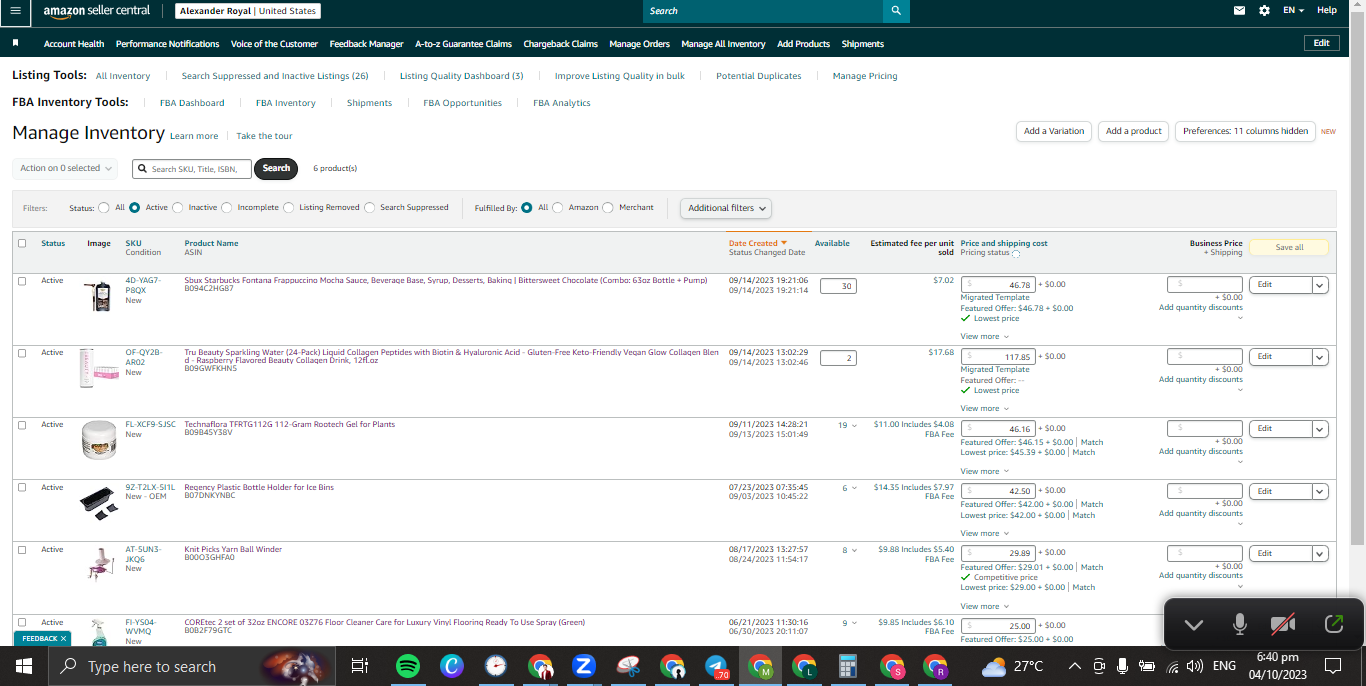The height and width of the screenshot is (686, 1366).
Task: Open Preferences: 11 columns hidden
Action: point(1245,131)
